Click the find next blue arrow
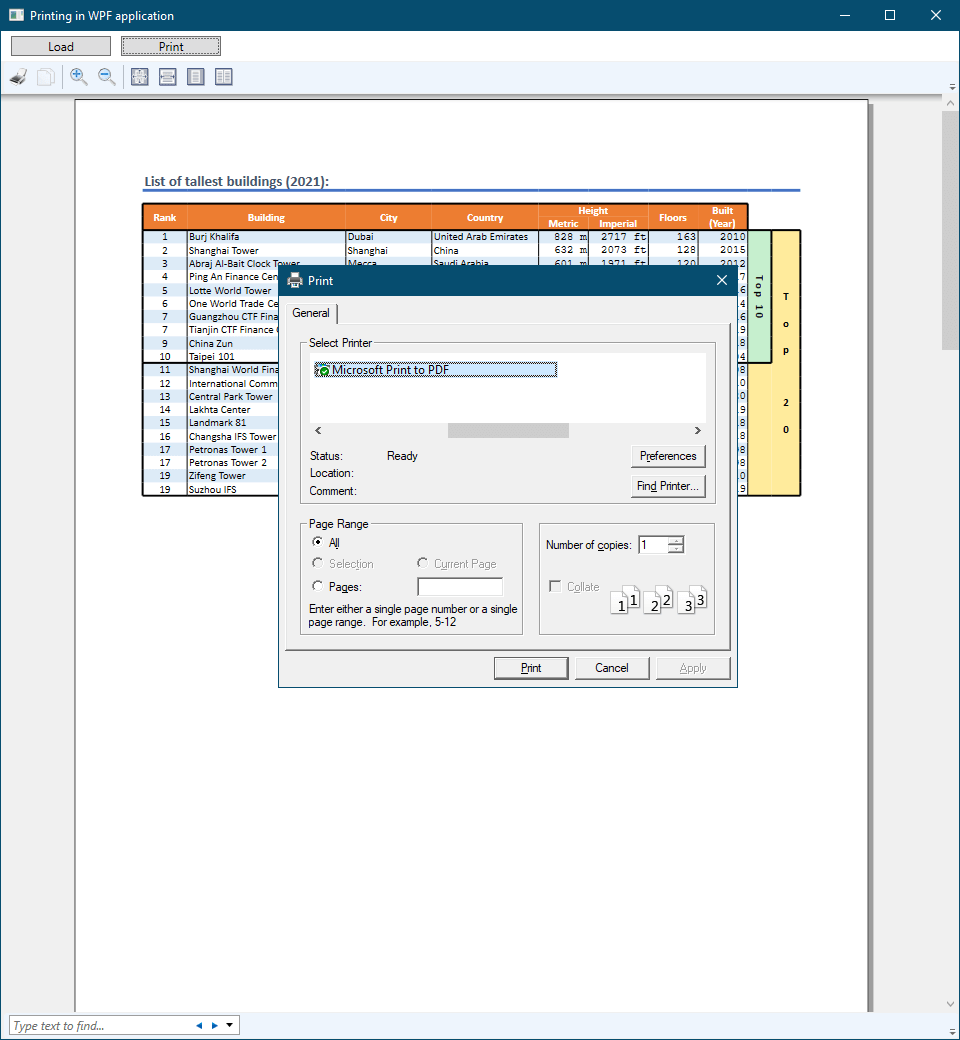 pyautogui.click(x=214, y=1025)
